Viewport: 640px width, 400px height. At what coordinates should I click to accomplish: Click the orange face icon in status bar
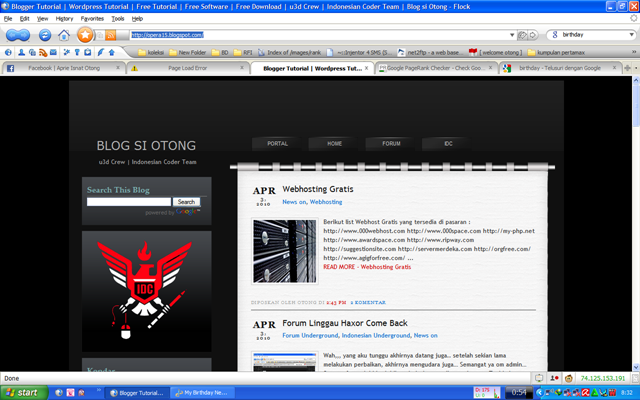click(x=569, y=378)
